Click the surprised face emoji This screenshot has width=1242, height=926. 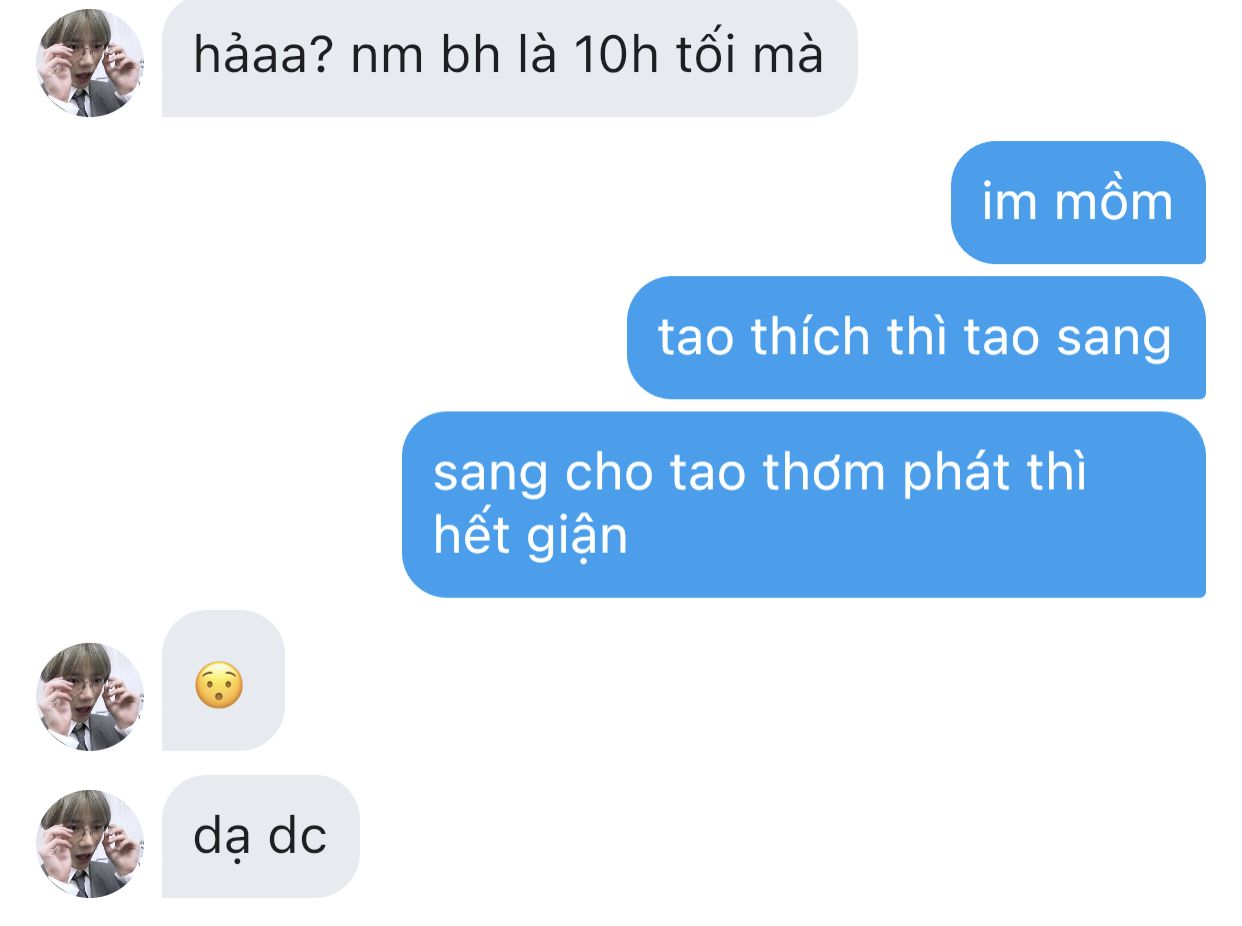[219, 687]
